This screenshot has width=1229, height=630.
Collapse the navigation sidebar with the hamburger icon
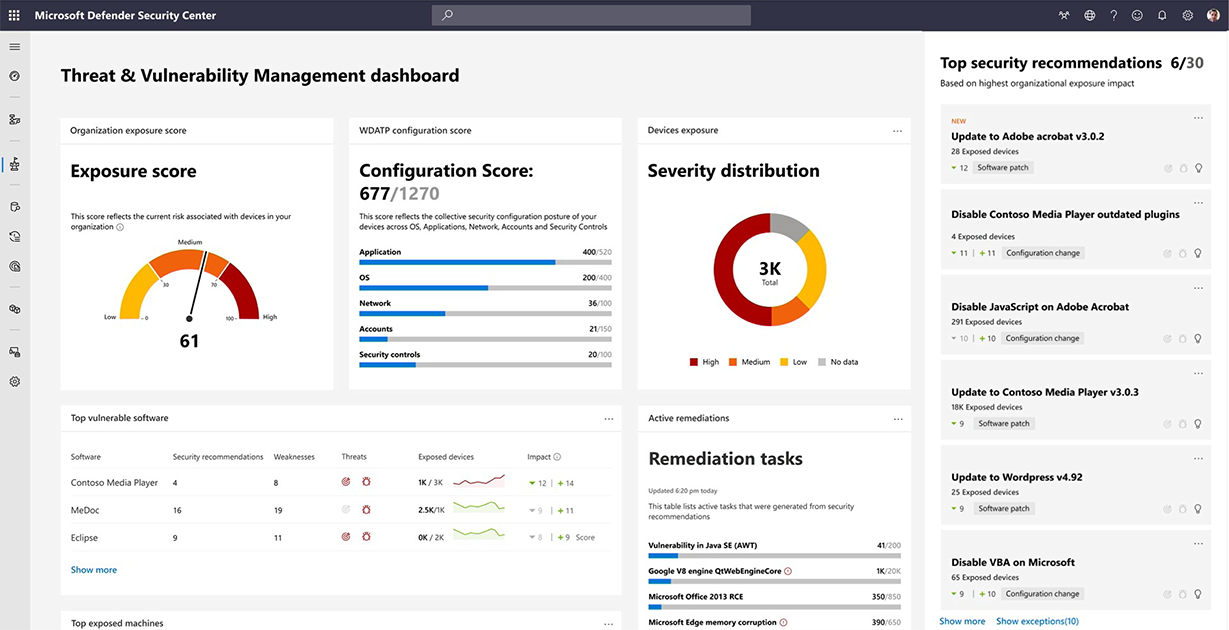pyautogui.click(x=14, y=46)
